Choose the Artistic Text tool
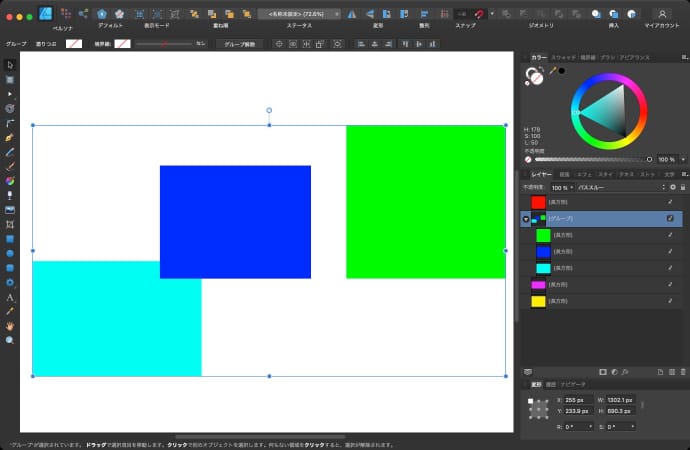This screenshot has width=690, height=450. click(10, 298)
